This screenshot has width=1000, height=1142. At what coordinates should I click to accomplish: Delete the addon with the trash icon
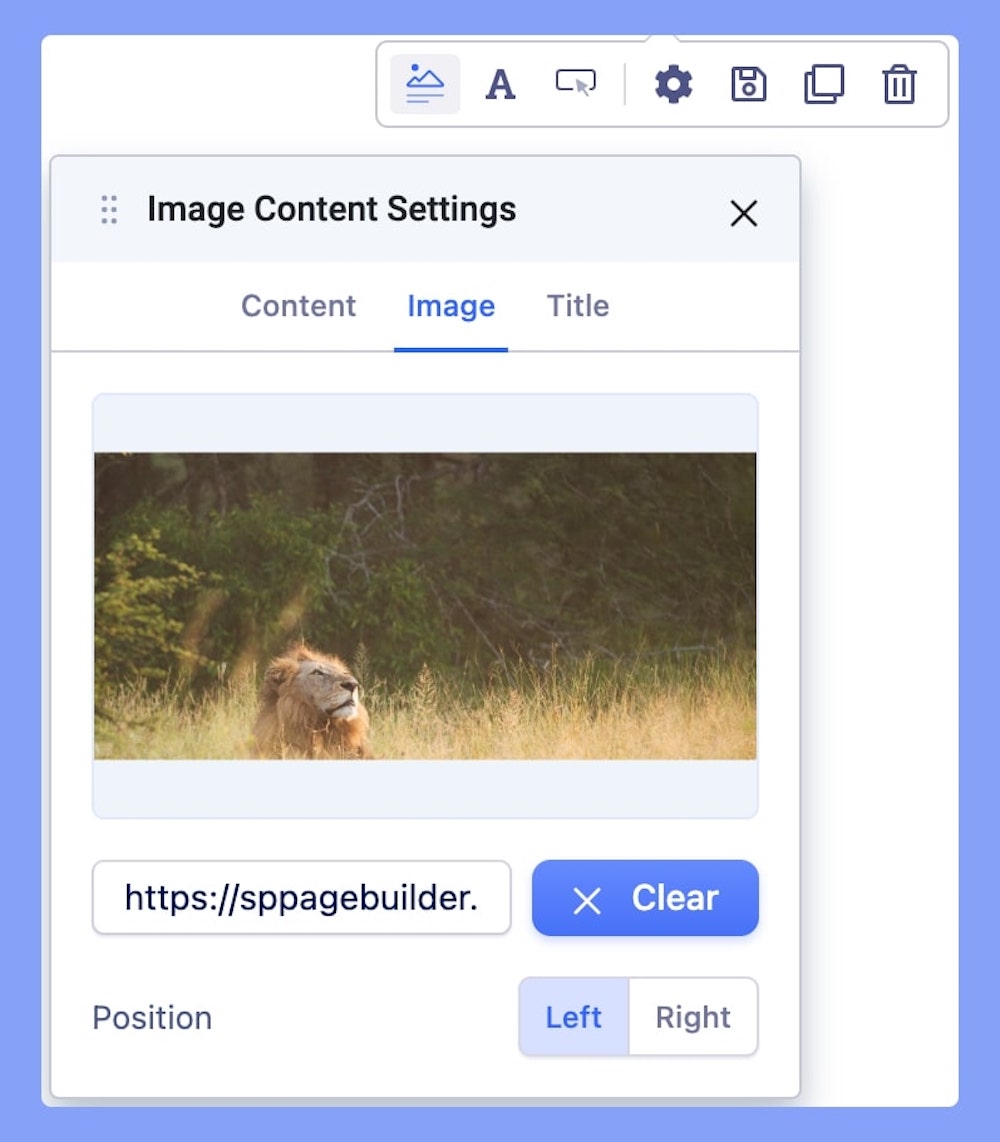899,85
